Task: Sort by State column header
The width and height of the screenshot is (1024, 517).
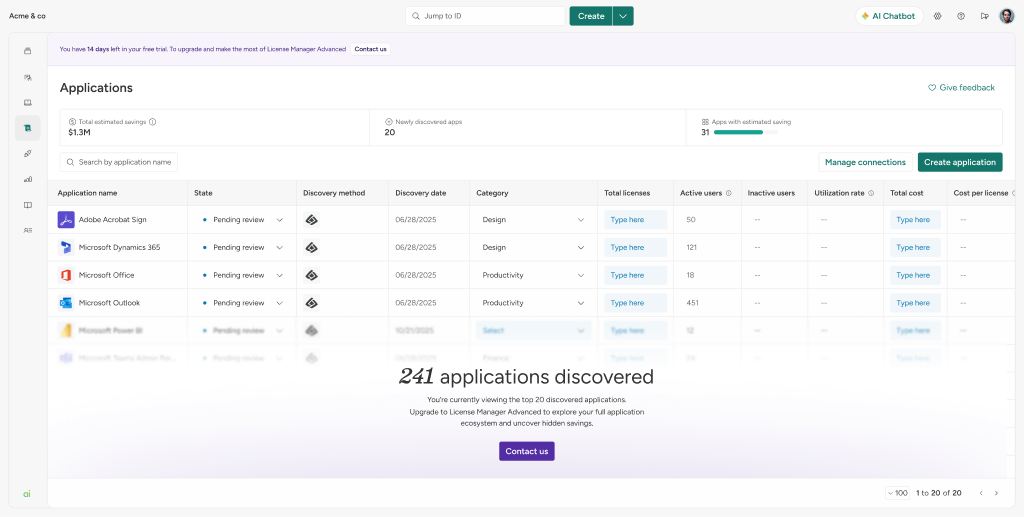Action: 203,193
